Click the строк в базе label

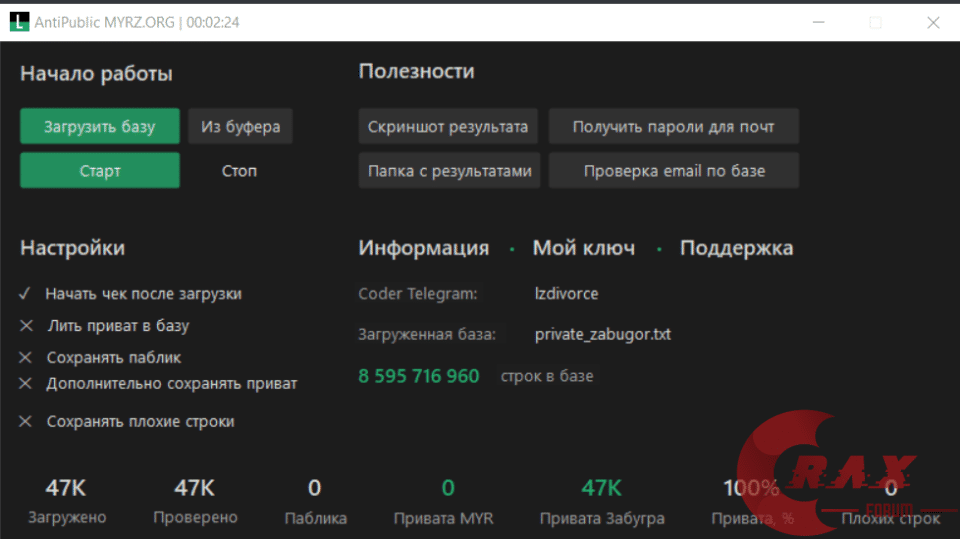click(x=547, y=375)
